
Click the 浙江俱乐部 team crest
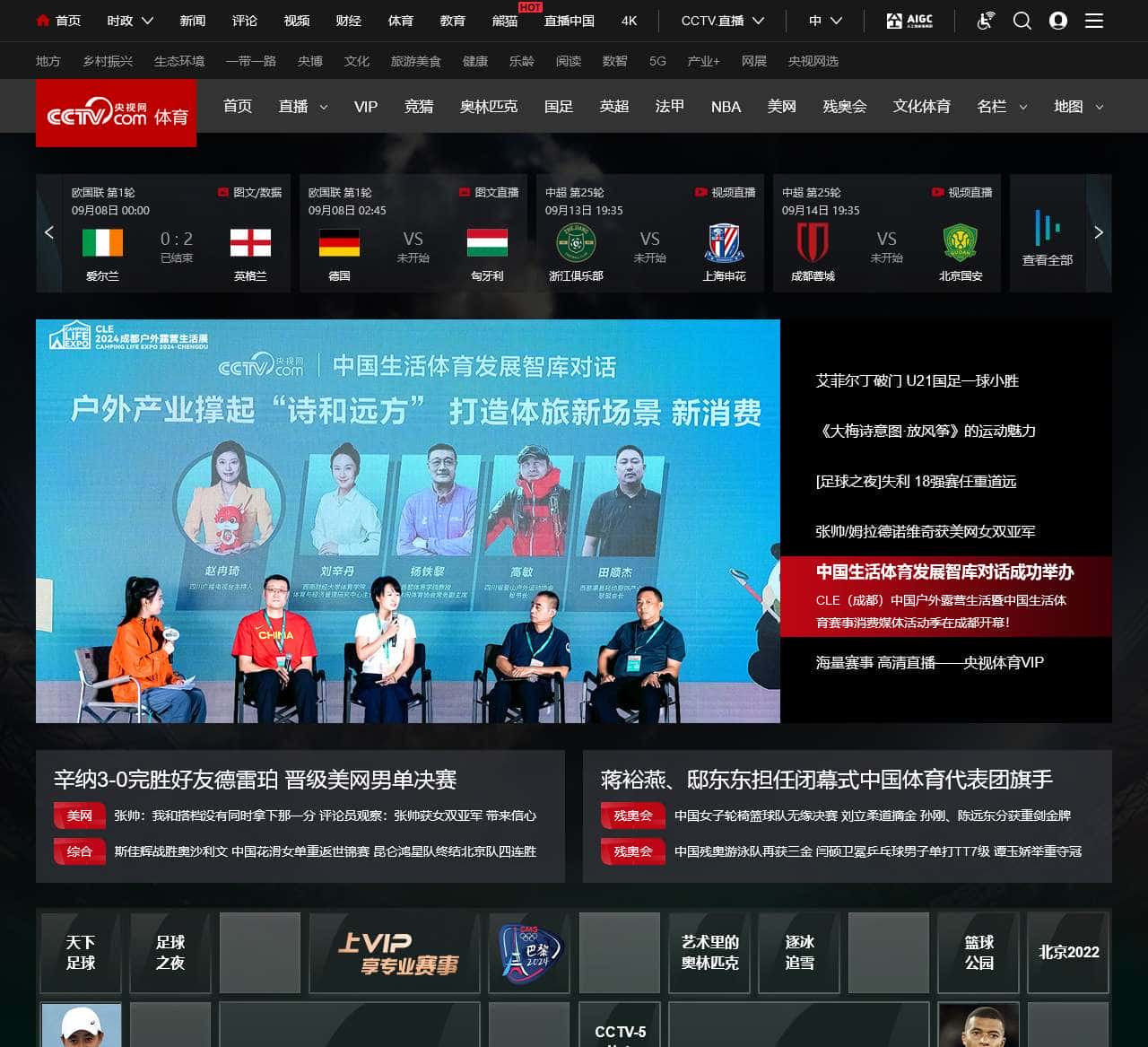point(576,242)
